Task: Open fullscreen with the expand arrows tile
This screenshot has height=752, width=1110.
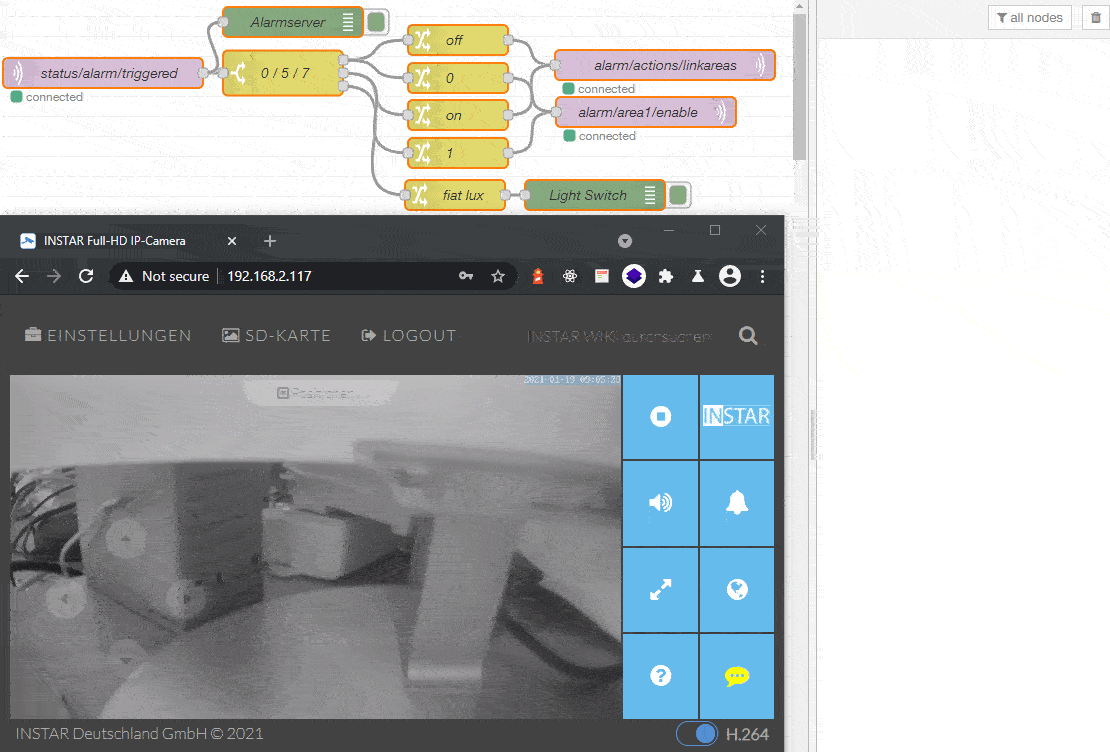Action: 660,590
